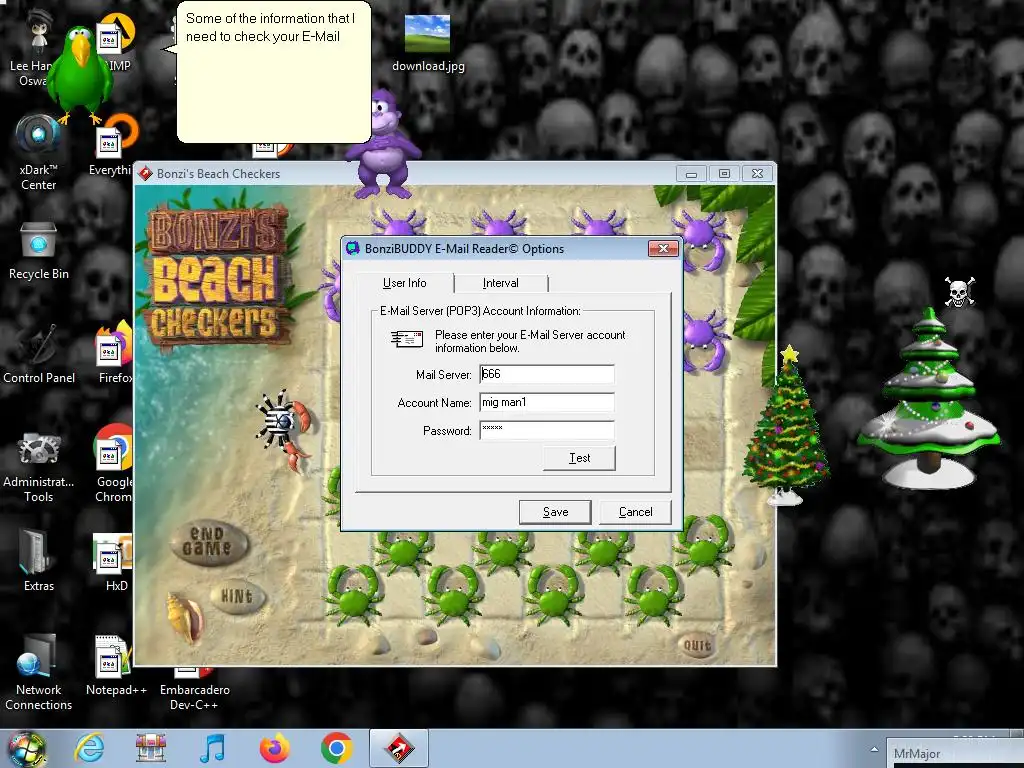Open the download.jpg desktop file

click(428, 43)
